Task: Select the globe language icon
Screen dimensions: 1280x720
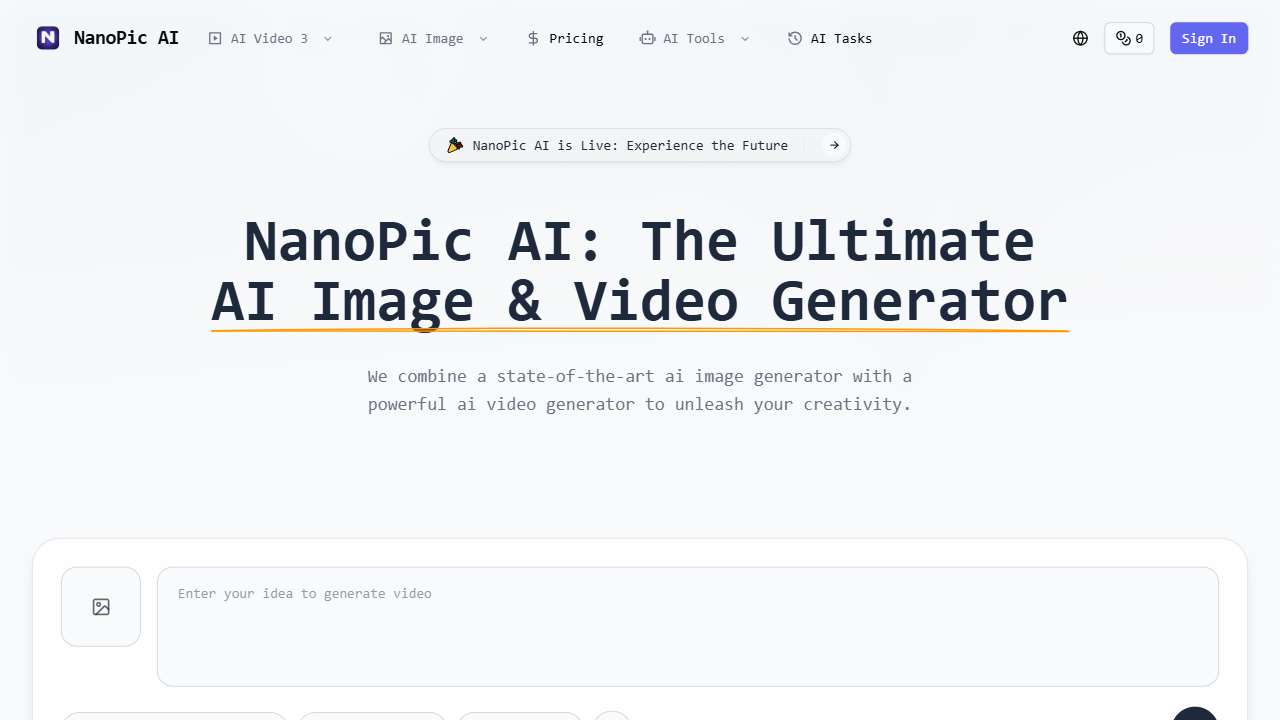Action: (1080, 38)
